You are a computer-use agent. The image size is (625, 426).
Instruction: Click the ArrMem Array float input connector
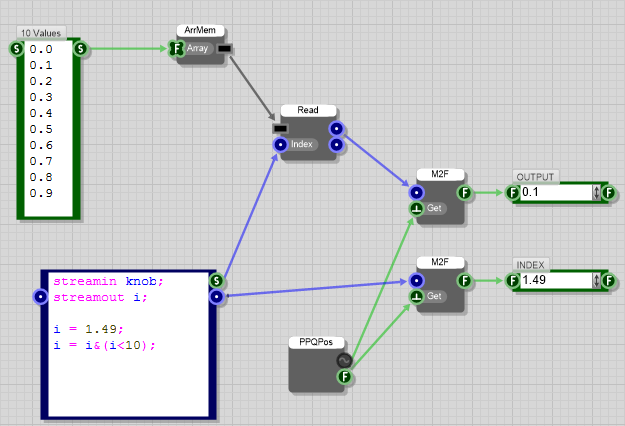point(177,48)
